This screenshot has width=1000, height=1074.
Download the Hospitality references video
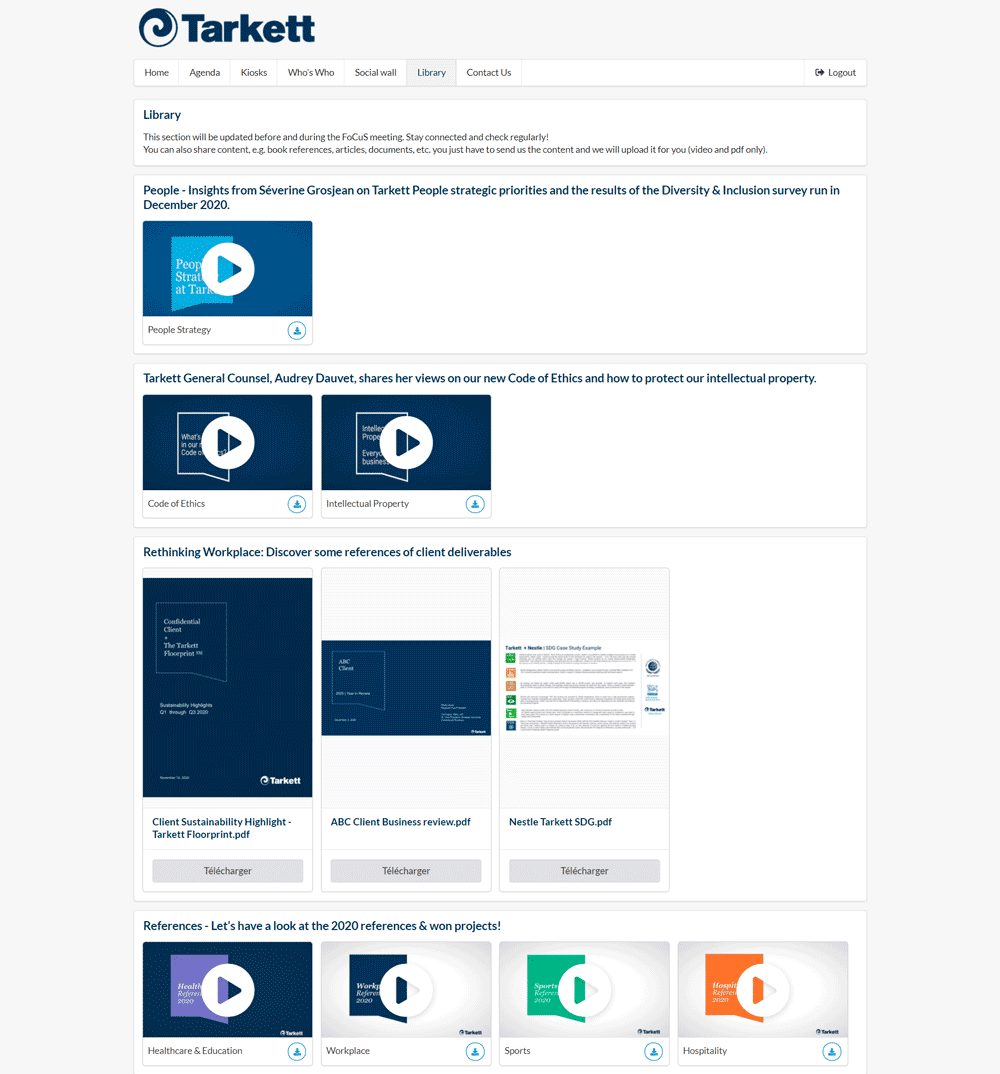831,1052
